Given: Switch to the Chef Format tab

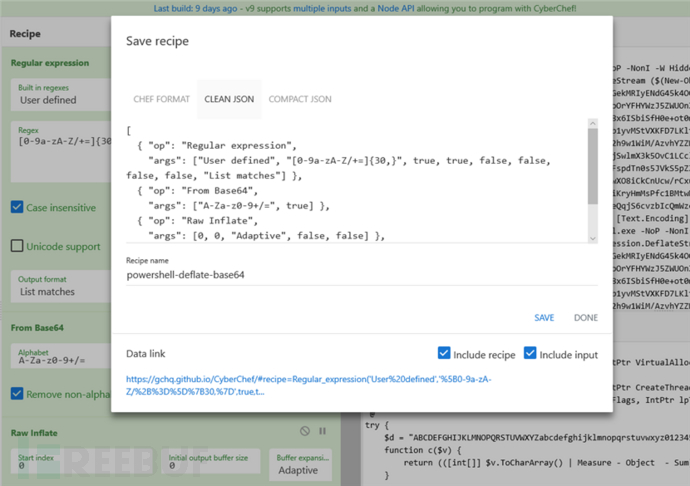Looking at the screenshot, I should pos(161,99).
